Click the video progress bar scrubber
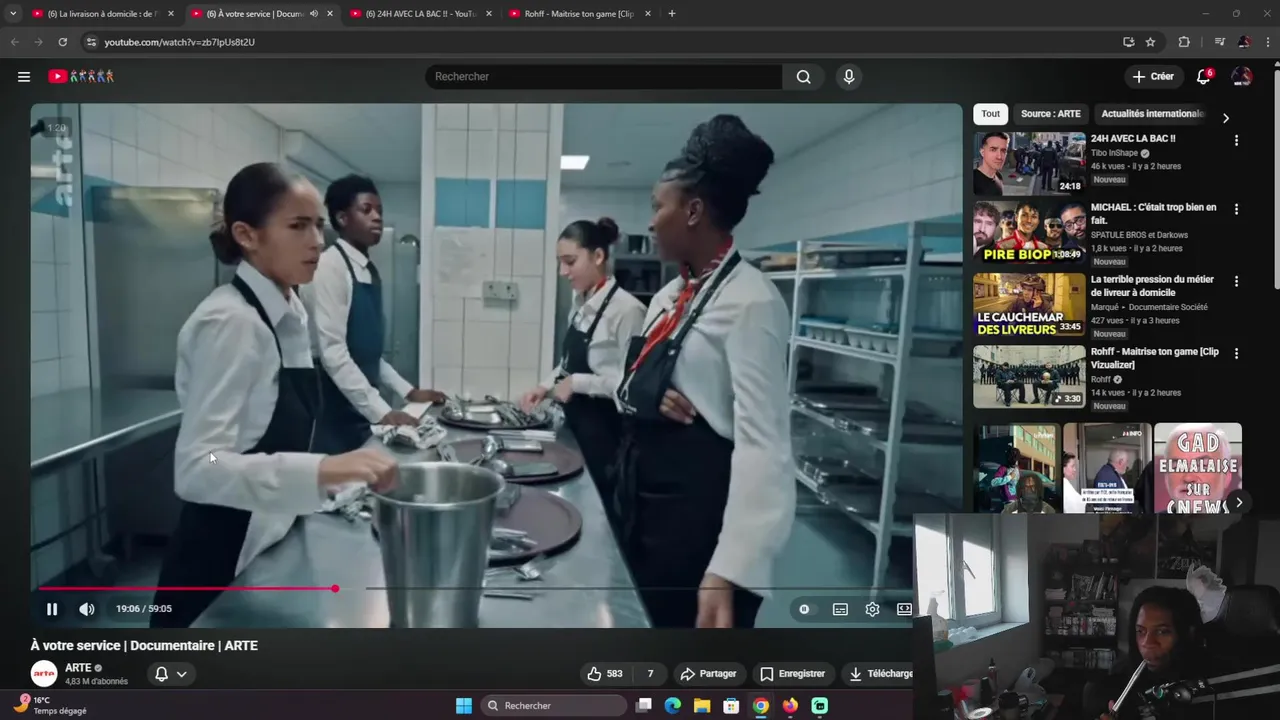Image resolution: width=1280 pixels, height=720 pixels. pyautogui.click(x=335, y=589)
